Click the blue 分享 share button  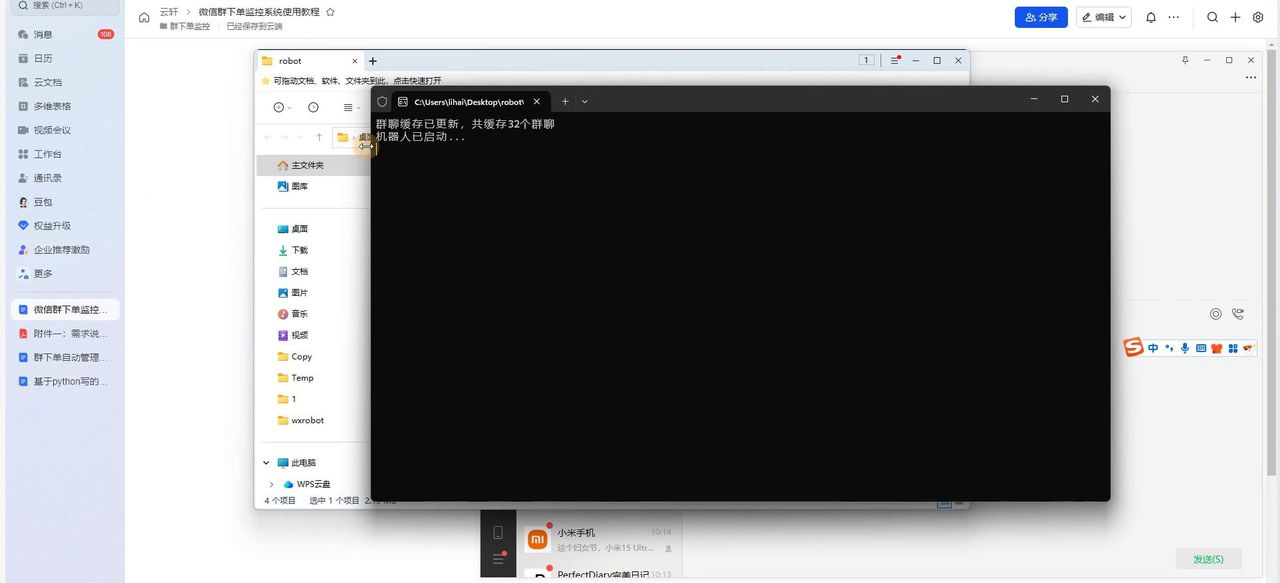click(x=1040, y=17)
